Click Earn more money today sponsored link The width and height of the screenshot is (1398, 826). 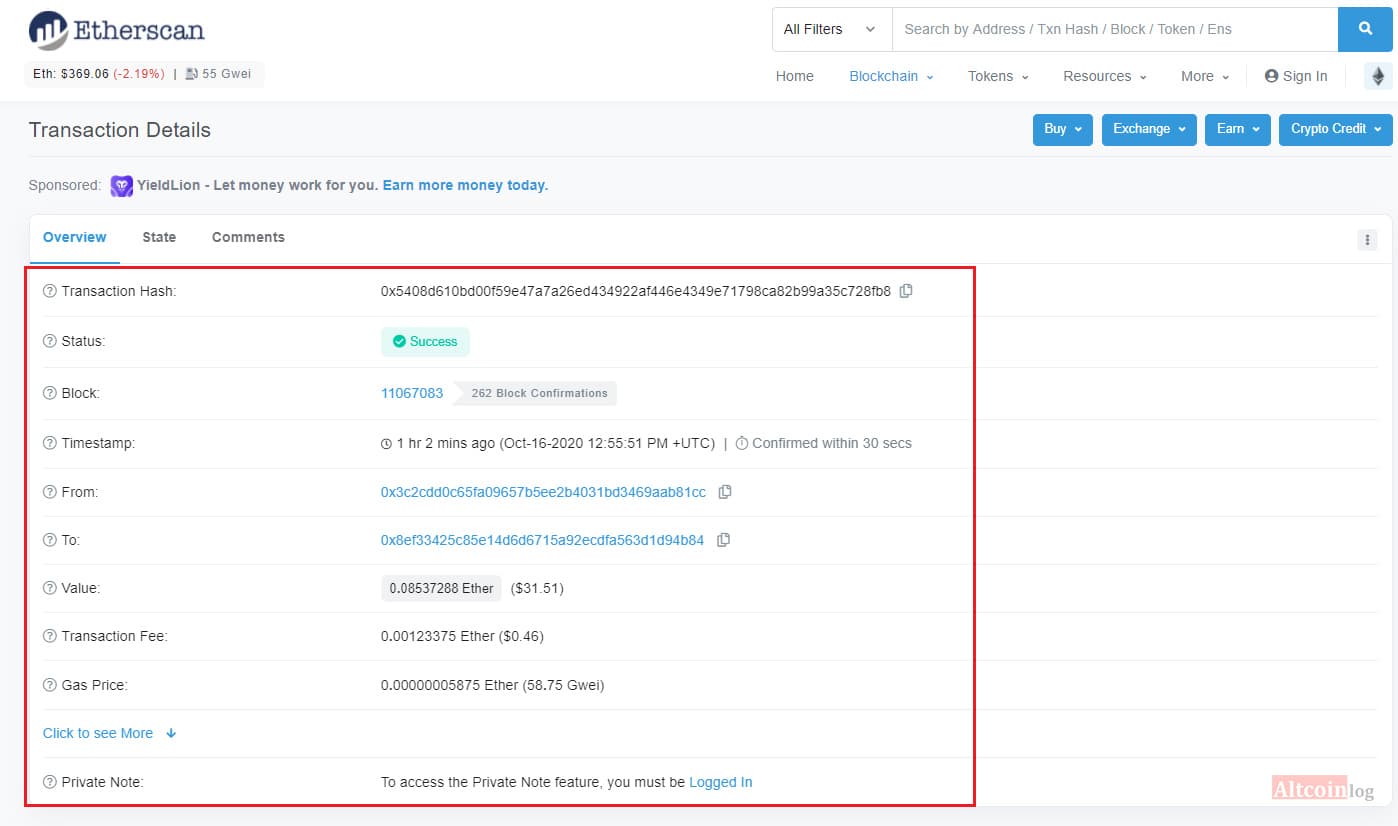tap(465, 185)
